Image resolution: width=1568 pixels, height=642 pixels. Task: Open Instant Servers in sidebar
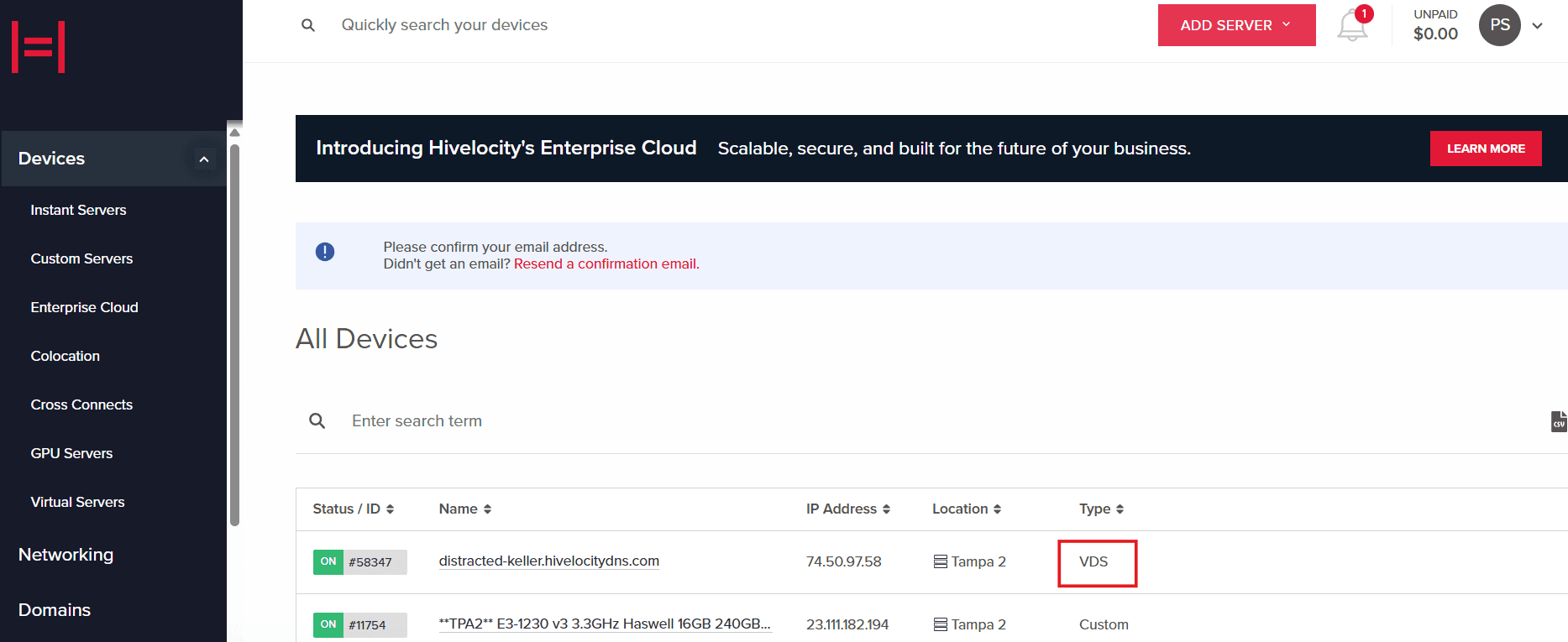[78, 210]
